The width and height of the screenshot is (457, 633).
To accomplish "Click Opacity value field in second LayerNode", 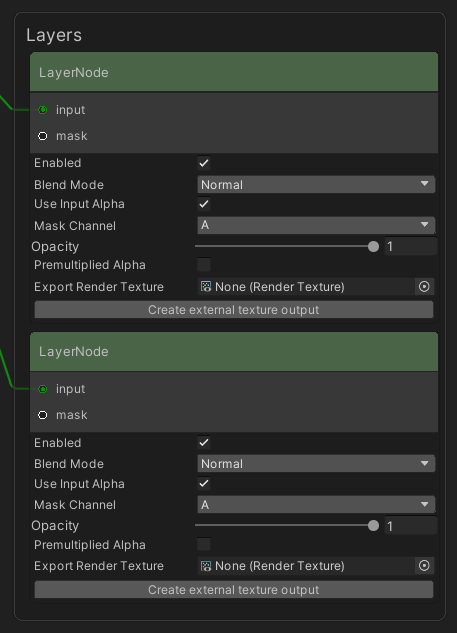I will [x=411, y=526].
